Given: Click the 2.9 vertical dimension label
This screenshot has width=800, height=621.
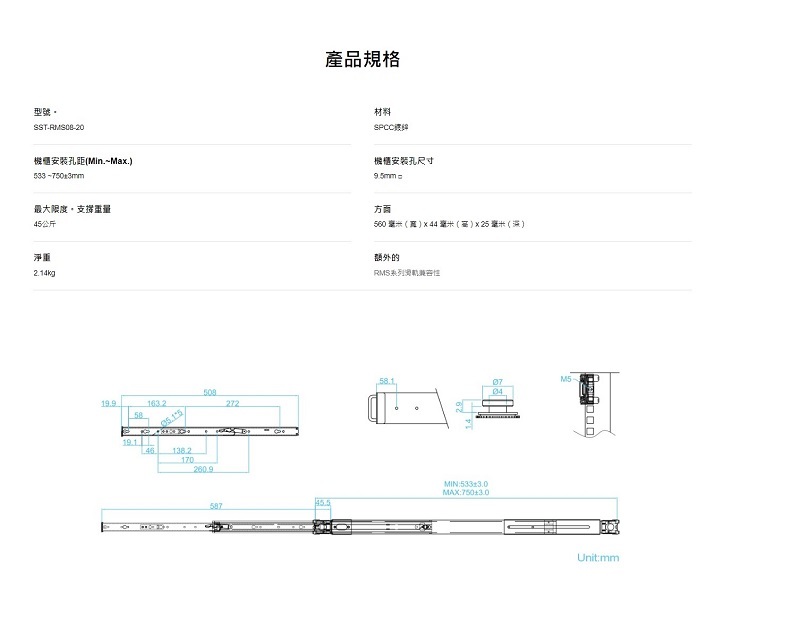Looking at the screenshot, I should [x=459, y=406].
